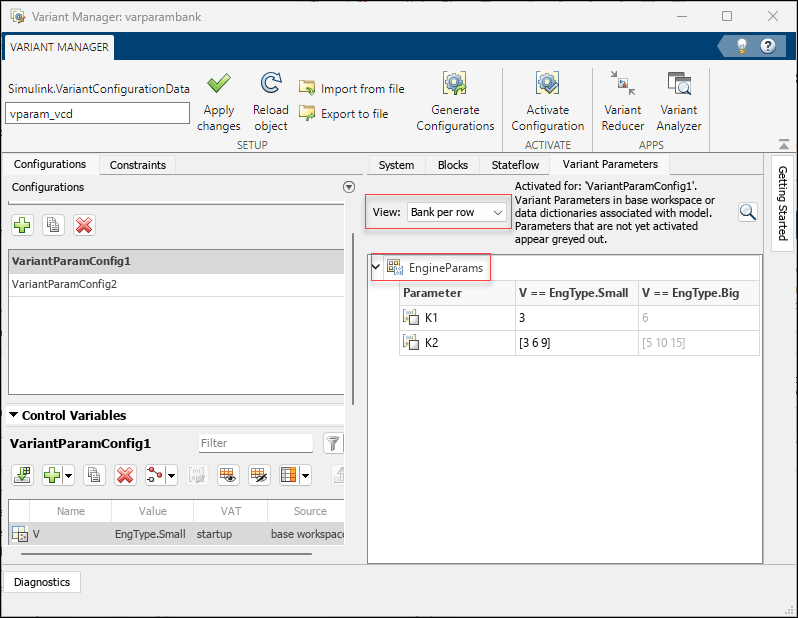Image resolution: width=798 pixels, height=618 pixels.
Task: Click the K2 parameter icon
Action: [x=411, y=342]
